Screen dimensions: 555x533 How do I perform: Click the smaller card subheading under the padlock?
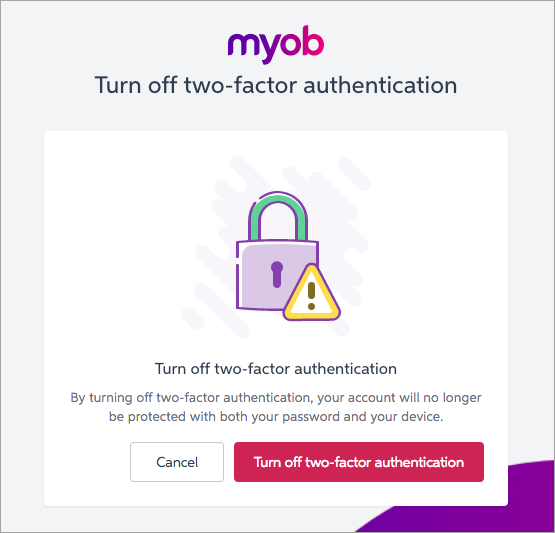(x=276, y=369)
